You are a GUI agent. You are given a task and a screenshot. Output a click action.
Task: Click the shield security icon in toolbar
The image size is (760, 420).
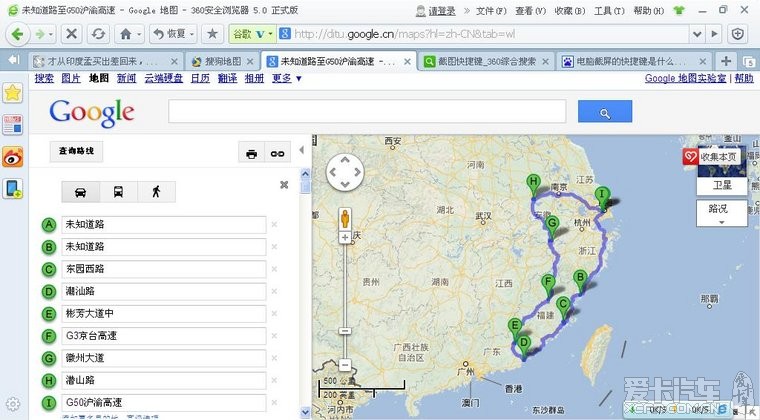click(x=738, y=34)
